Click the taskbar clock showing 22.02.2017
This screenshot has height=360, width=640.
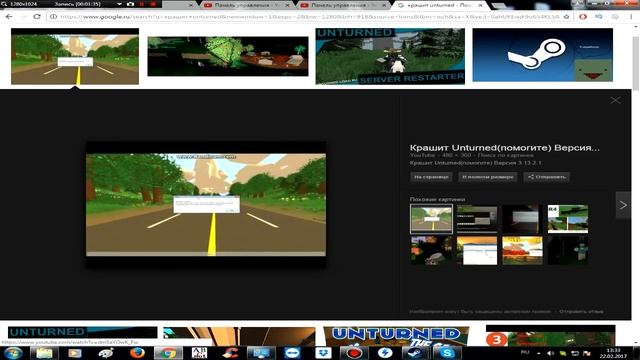click(x=613, y=353)
